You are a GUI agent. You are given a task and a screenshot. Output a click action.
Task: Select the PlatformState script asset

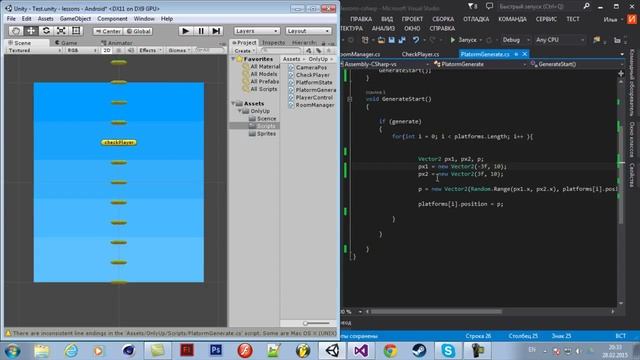[x=310, y=82]
